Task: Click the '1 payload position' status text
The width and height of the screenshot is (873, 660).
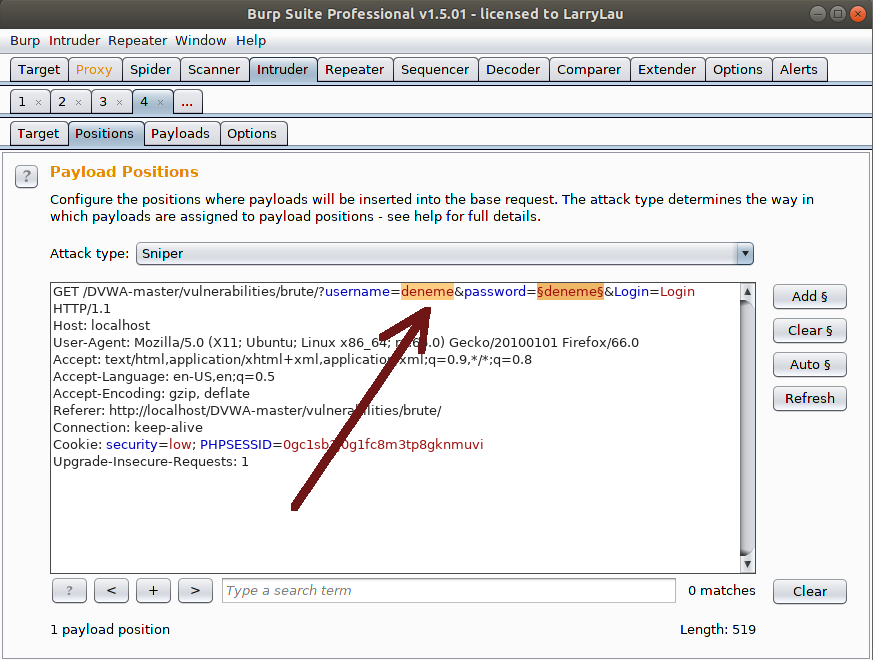Action: click(x=110, y=629)
